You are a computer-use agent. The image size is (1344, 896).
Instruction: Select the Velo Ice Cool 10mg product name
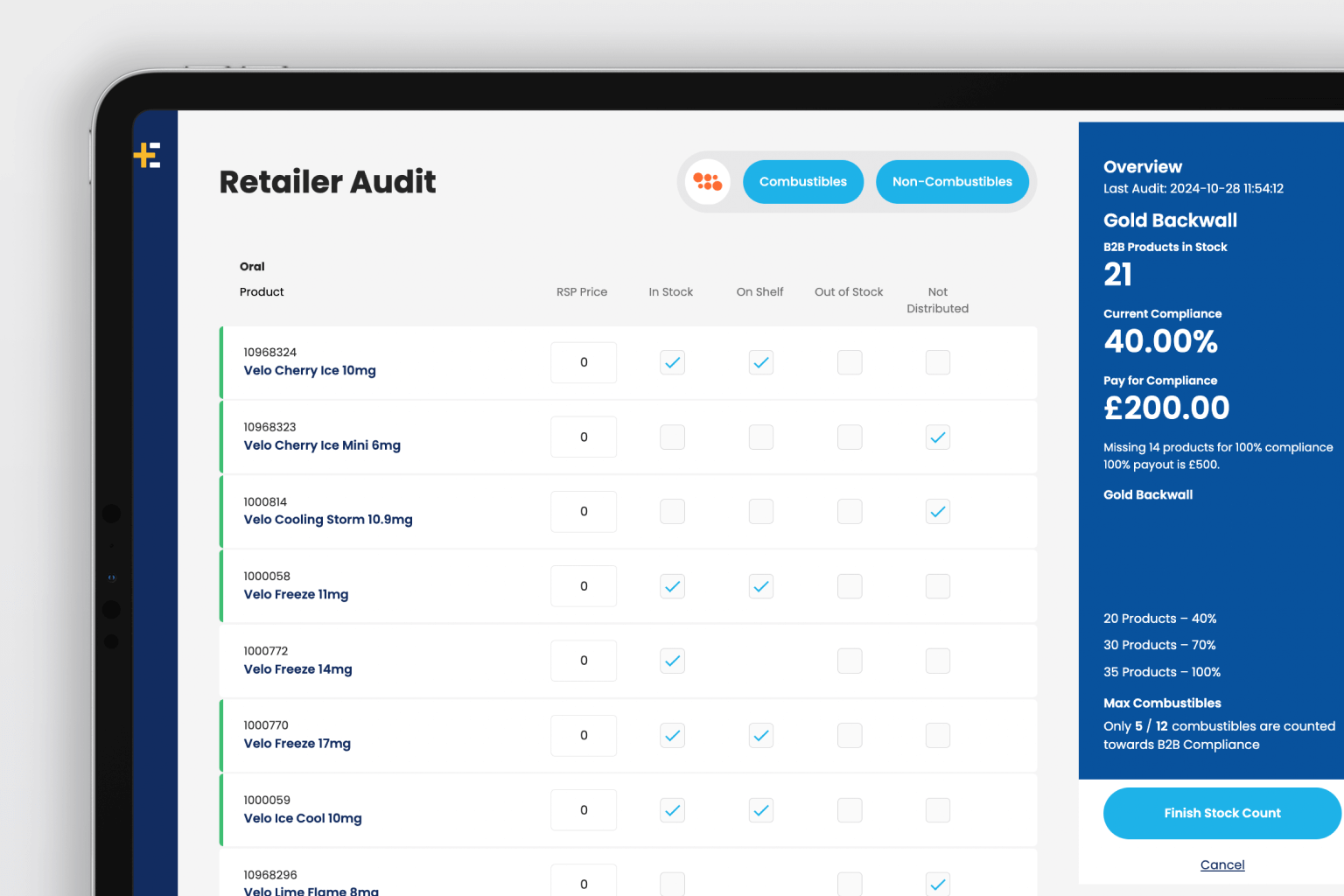(303, 818)
